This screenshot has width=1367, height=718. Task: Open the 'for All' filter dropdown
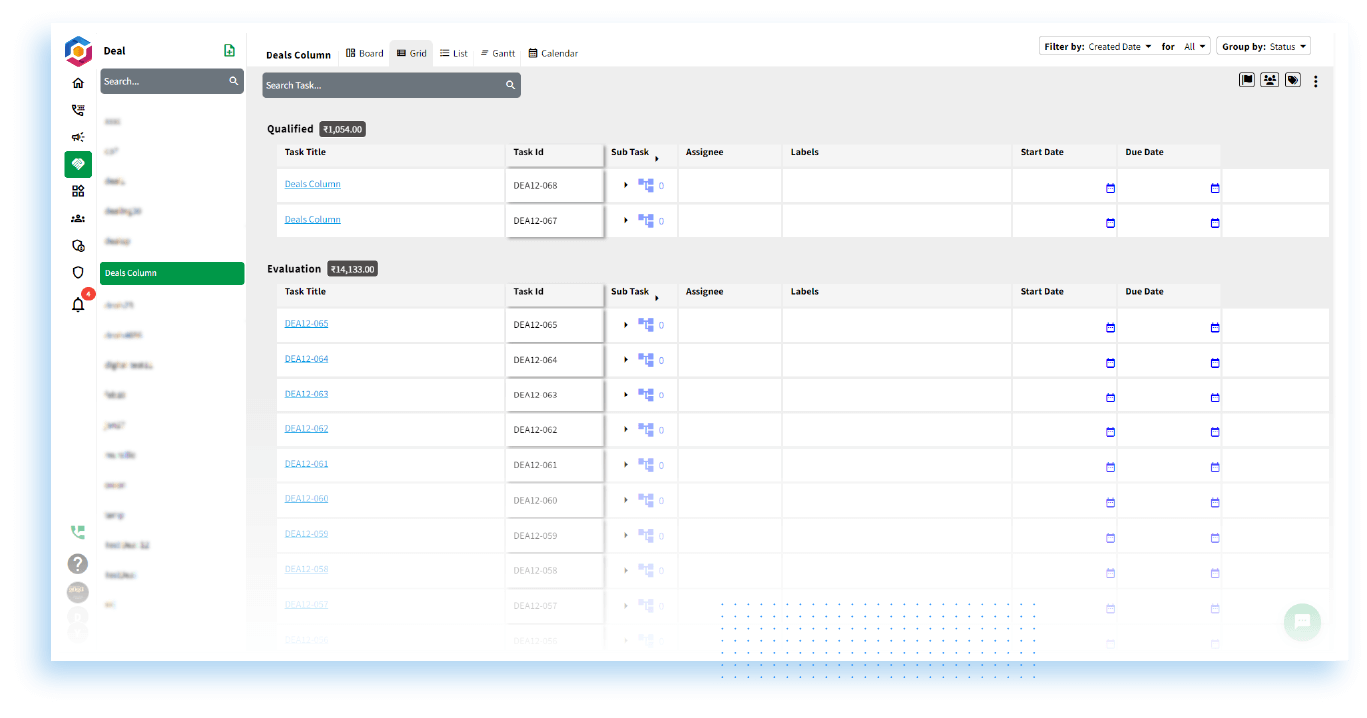click(1192, 45)
